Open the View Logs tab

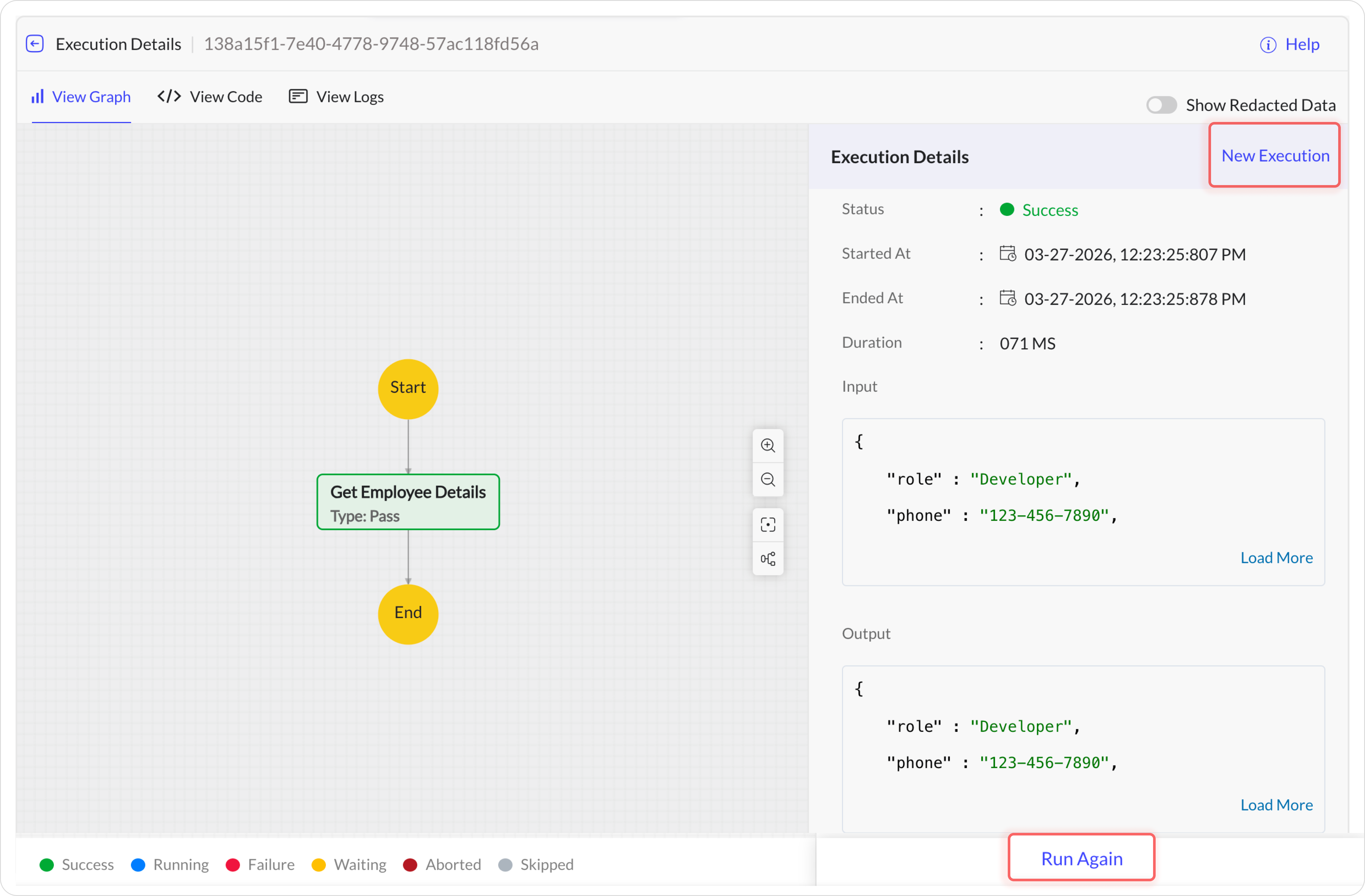point(336,97)
